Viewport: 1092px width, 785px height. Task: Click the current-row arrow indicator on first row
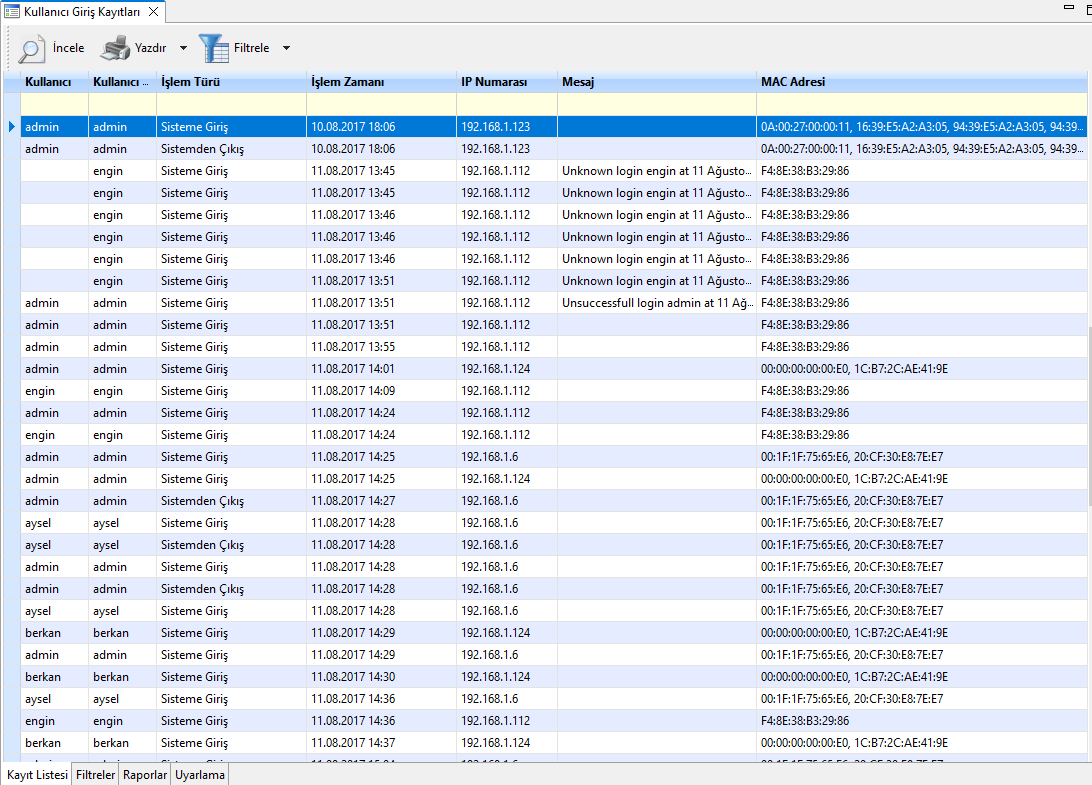11,127
